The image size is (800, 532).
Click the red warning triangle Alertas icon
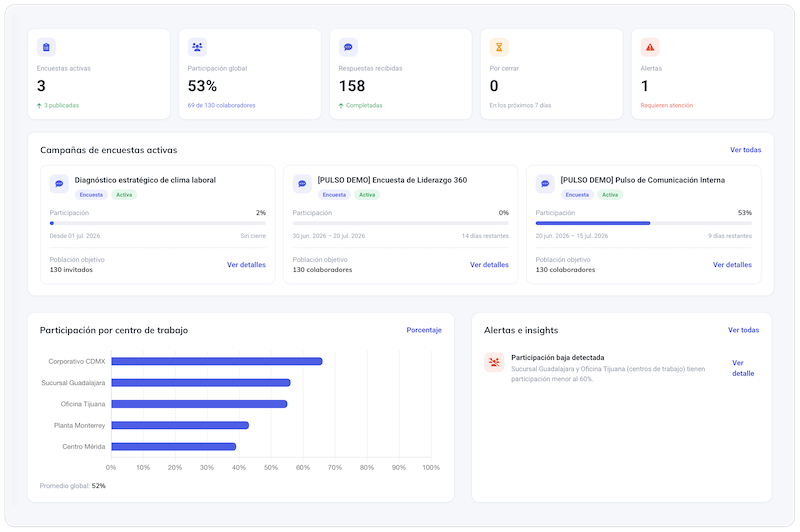point(650,47)
